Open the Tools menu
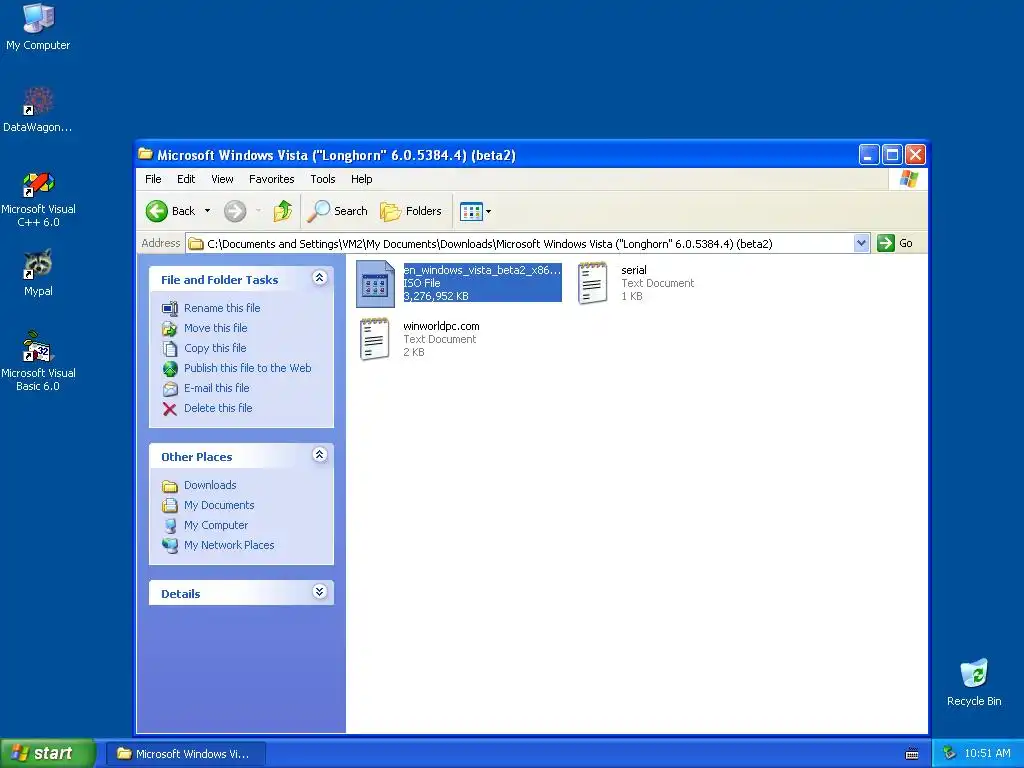Screen dimensions: 1024x768 [323, 179]
